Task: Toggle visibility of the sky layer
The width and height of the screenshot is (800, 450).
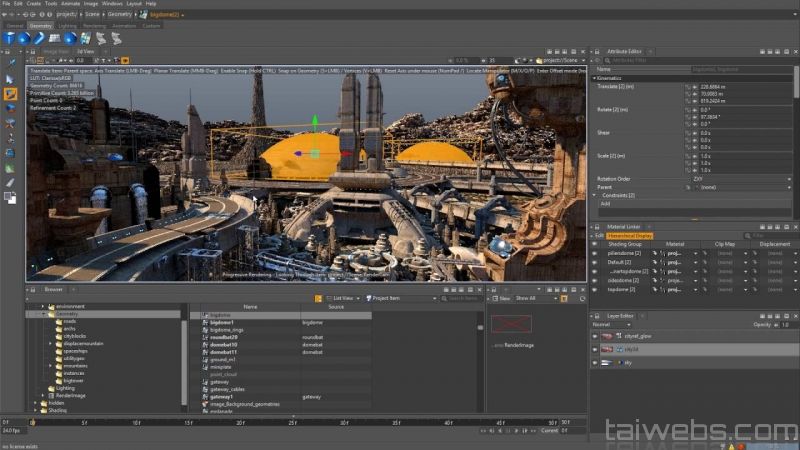Action: (594, 363)
